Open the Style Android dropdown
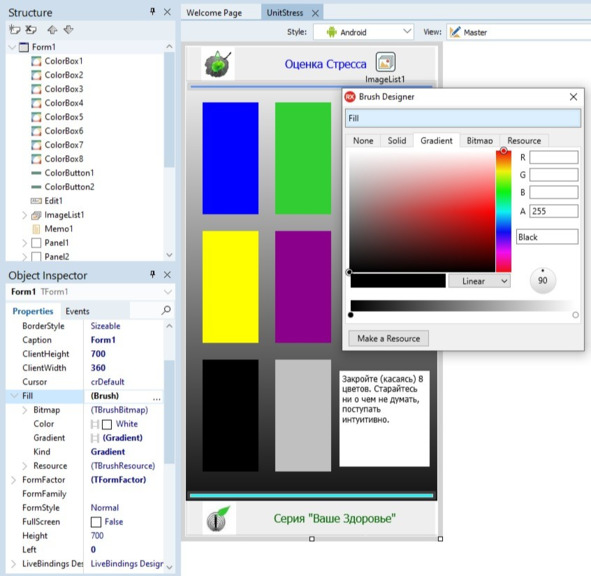This screenshot has width=591, height=576. [363, 32]
